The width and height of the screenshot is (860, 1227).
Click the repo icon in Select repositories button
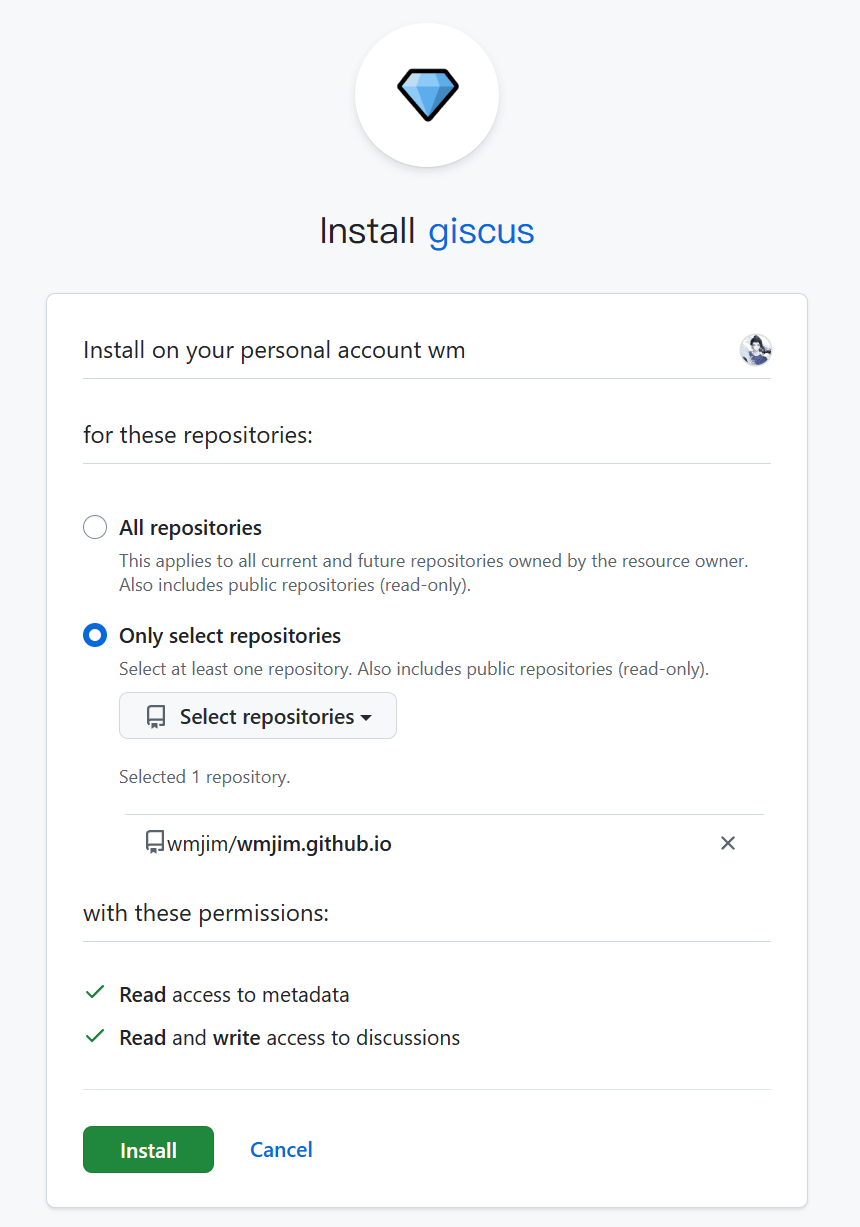[156, 716]
